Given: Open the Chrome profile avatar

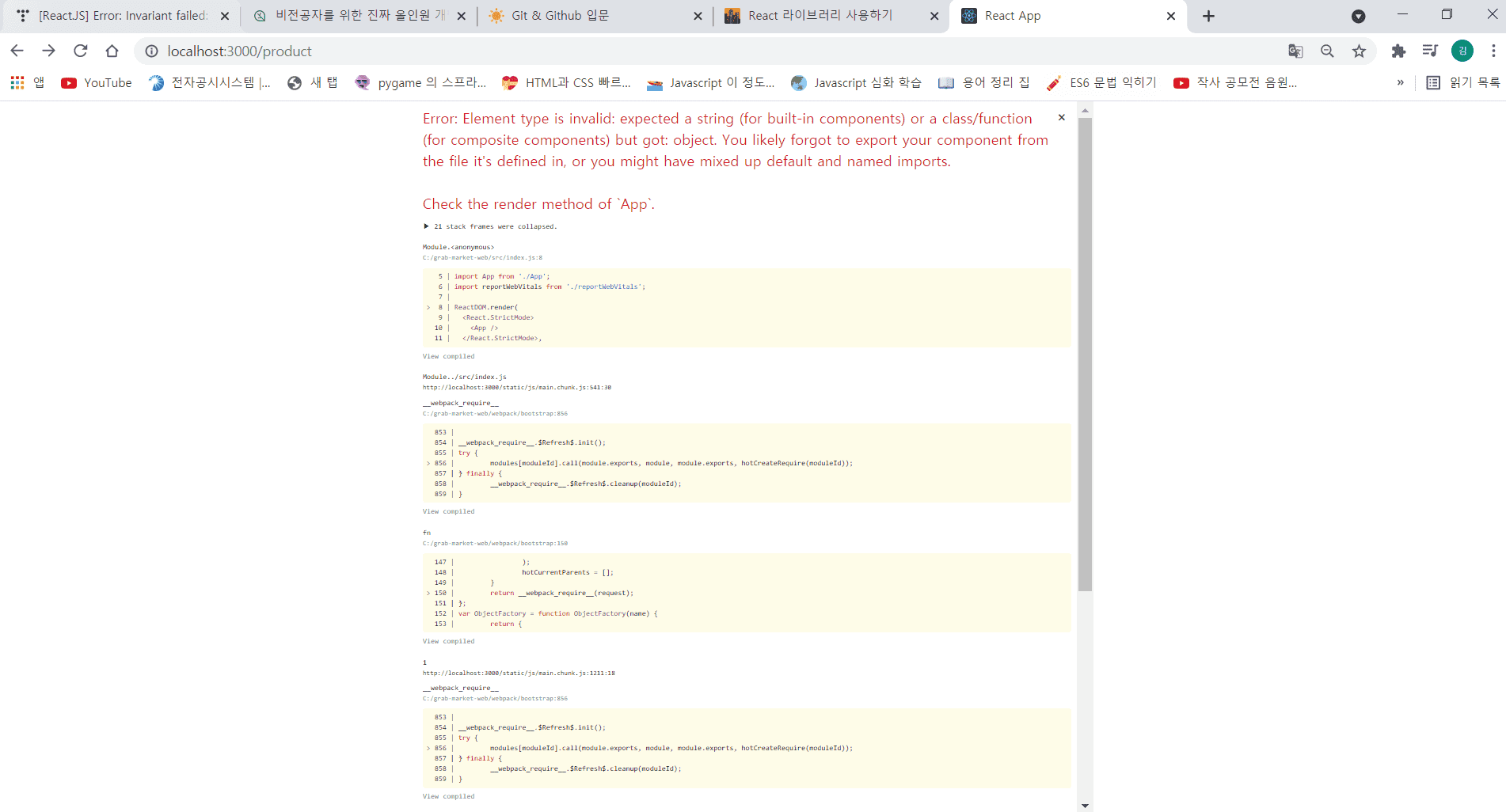Looking at the screenshot, I should tap(1462, 51).
